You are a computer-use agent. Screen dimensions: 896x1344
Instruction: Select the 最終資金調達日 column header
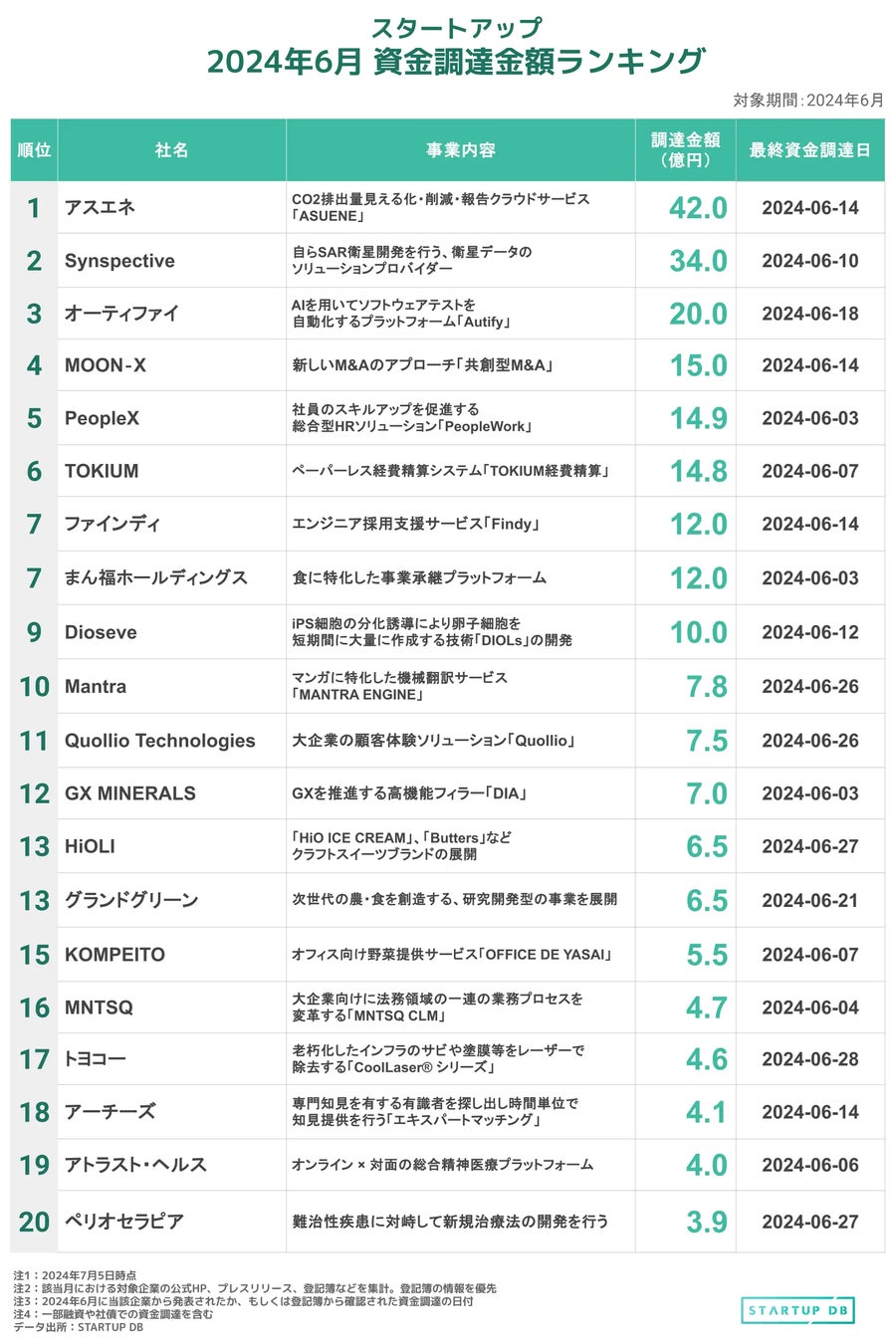[809, 150]
